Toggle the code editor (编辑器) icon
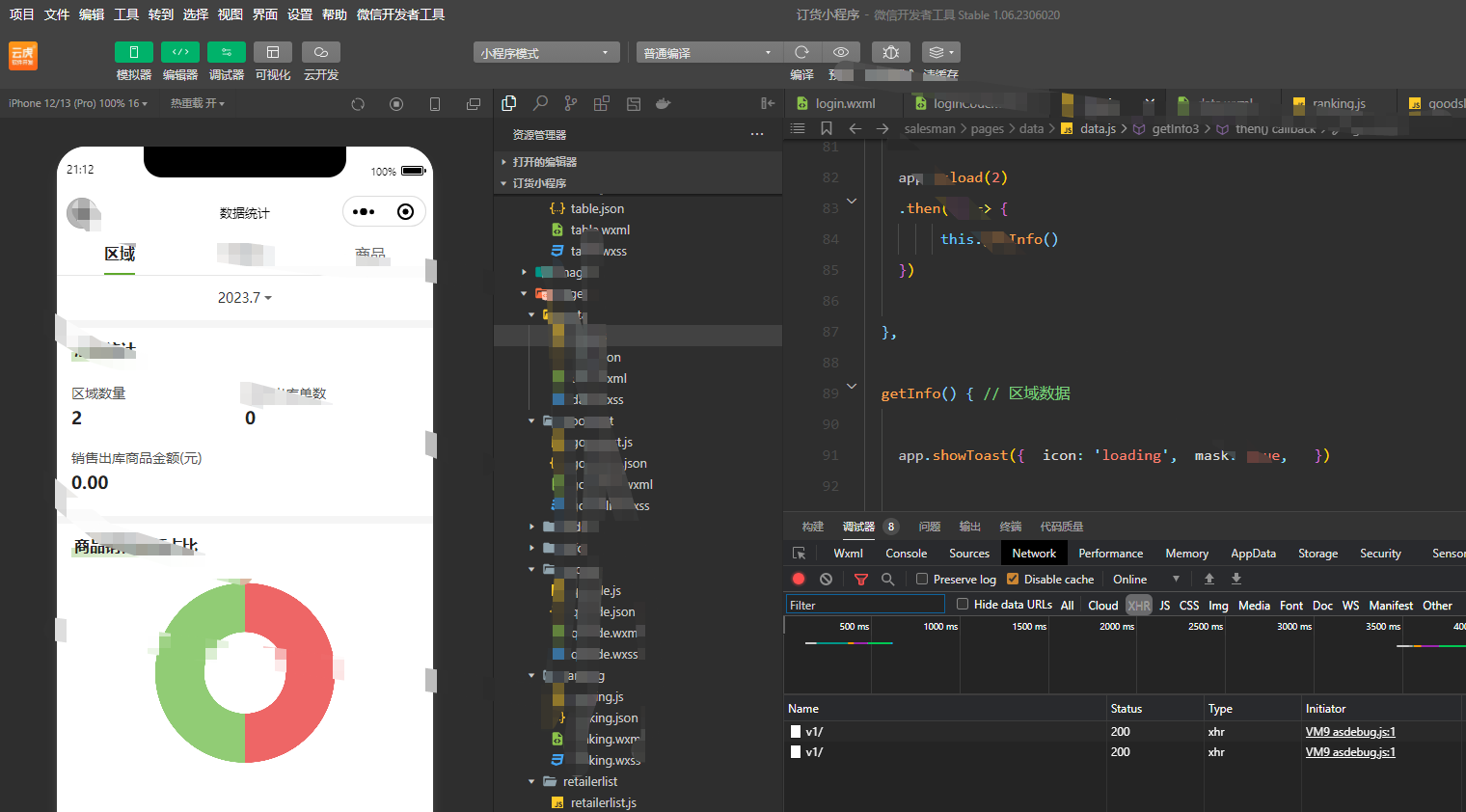The height and width of the screenshot is (812, 1466). tap(179, 52)
